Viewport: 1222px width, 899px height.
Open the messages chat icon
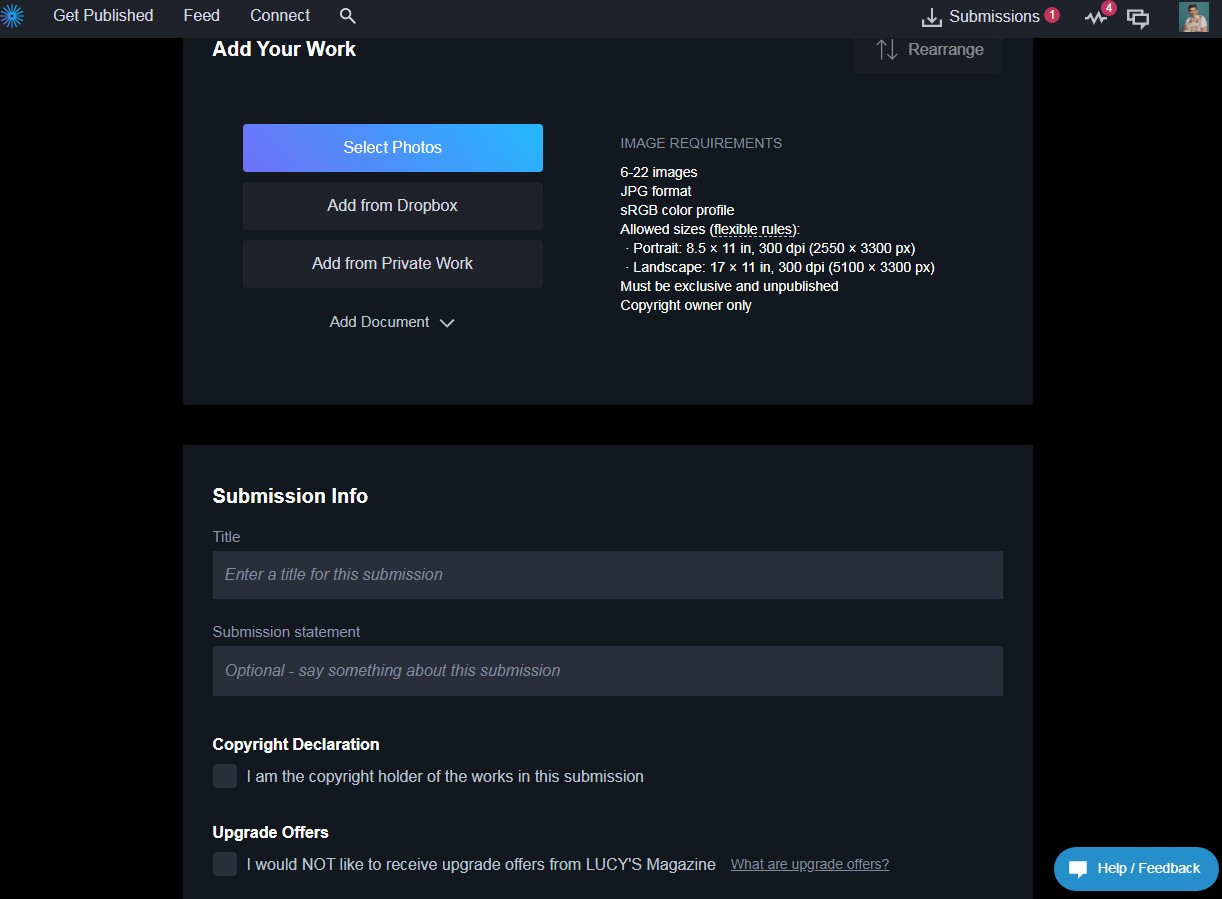1138,18
